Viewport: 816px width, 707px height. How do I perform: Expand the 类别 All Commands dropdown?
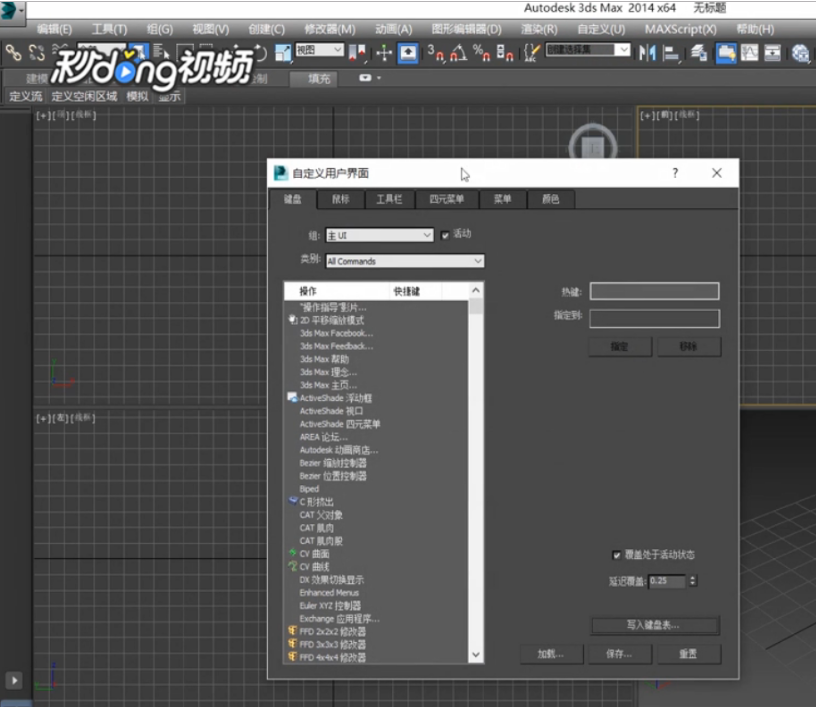click(405, 261)
